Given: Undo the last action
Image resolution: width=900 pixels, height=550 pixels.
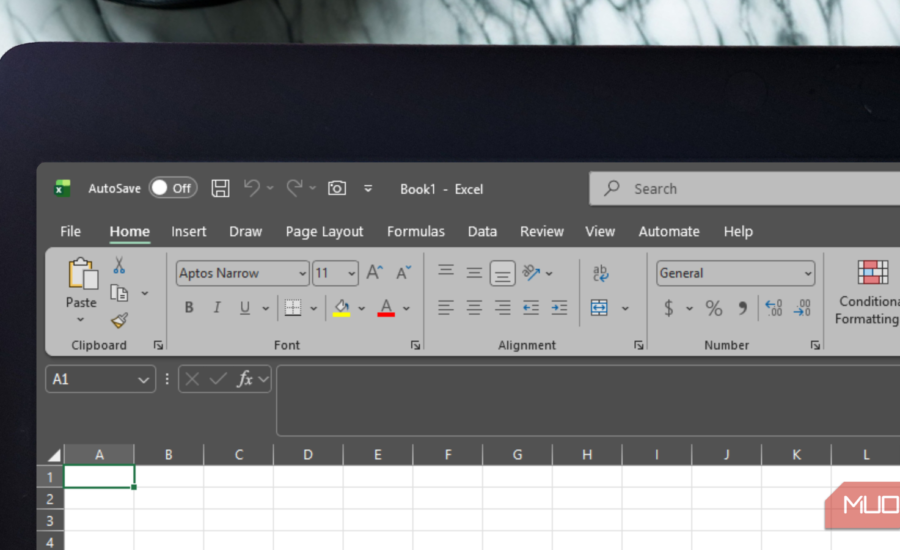Looking at the screenshot, I should (252, 188).
